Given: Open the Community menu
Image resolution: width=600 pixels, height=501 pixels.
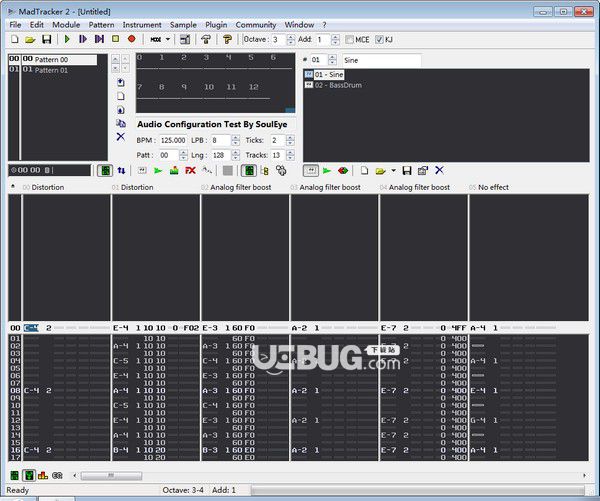Looking at the screenshot, I should [256, 25].
